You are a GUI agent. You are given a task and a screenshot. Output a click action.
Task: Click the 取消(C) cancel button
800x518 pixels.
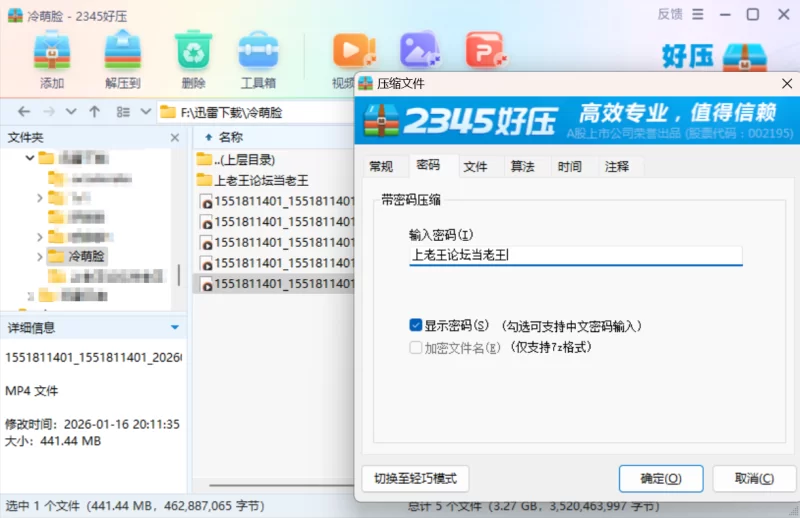[754, 478]
